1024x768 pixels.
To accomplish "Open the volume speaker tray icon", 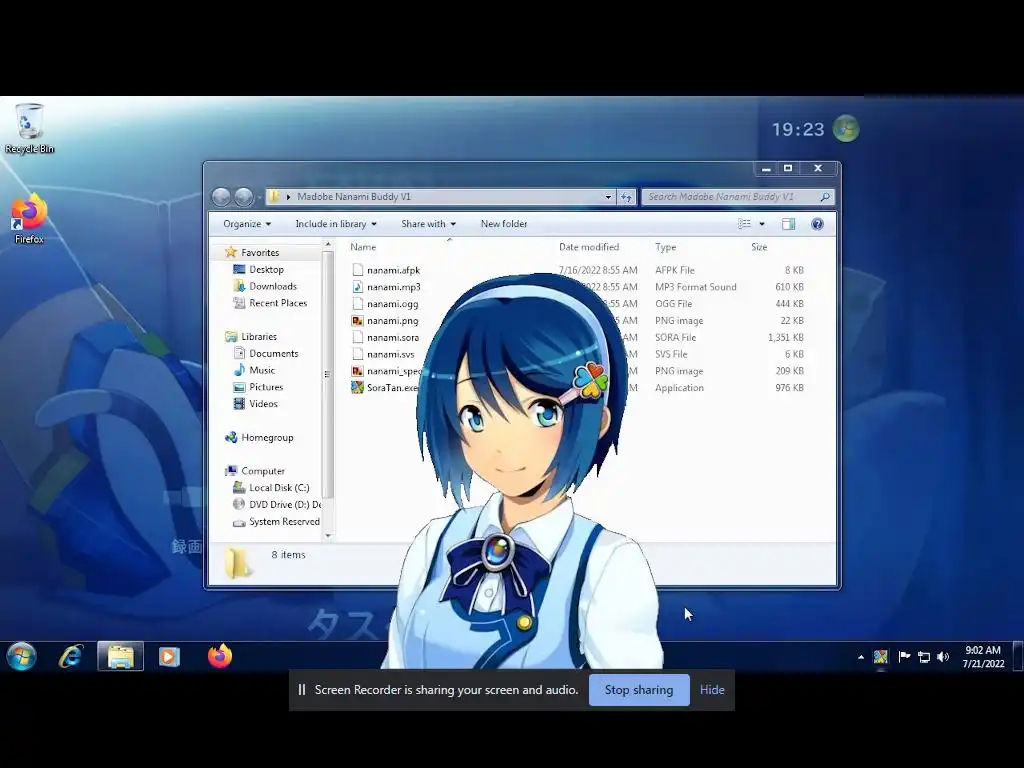I will click(943, 657).
